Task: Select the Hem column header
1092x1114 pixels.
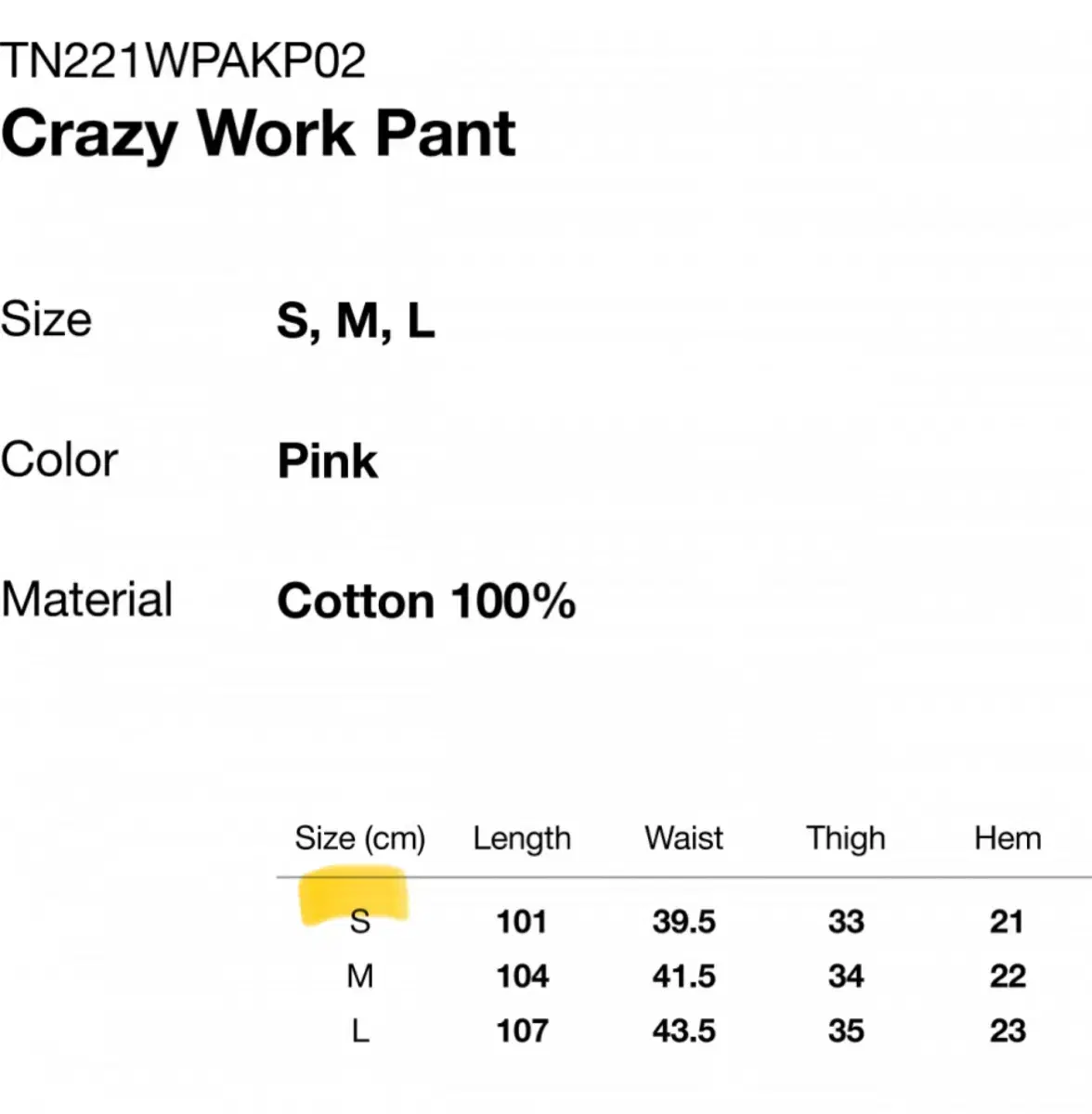Action: 1007,838
